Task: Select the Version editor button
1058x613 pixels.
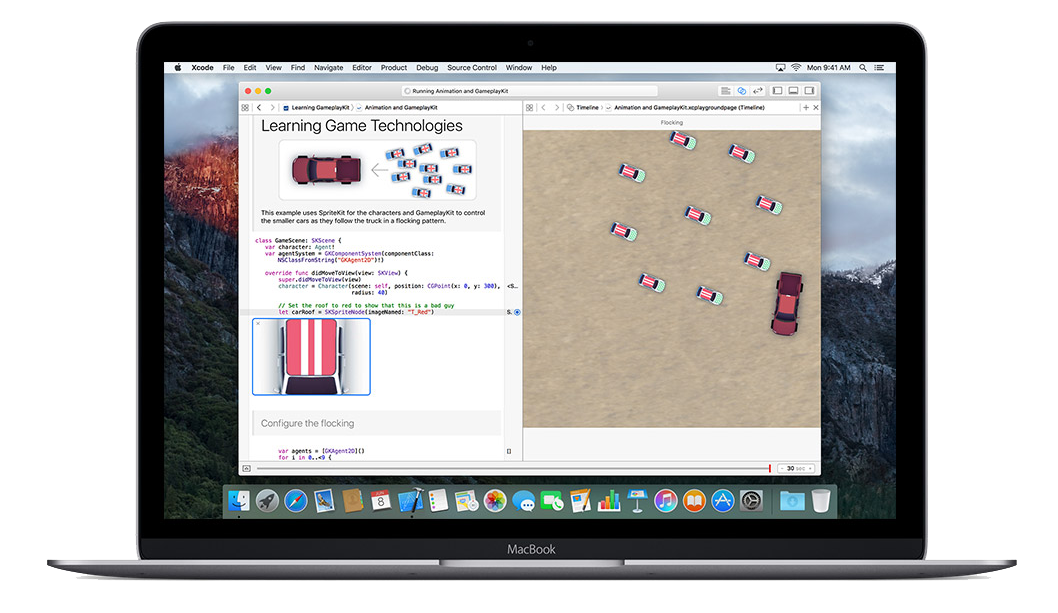Action: tap(758, 90)
